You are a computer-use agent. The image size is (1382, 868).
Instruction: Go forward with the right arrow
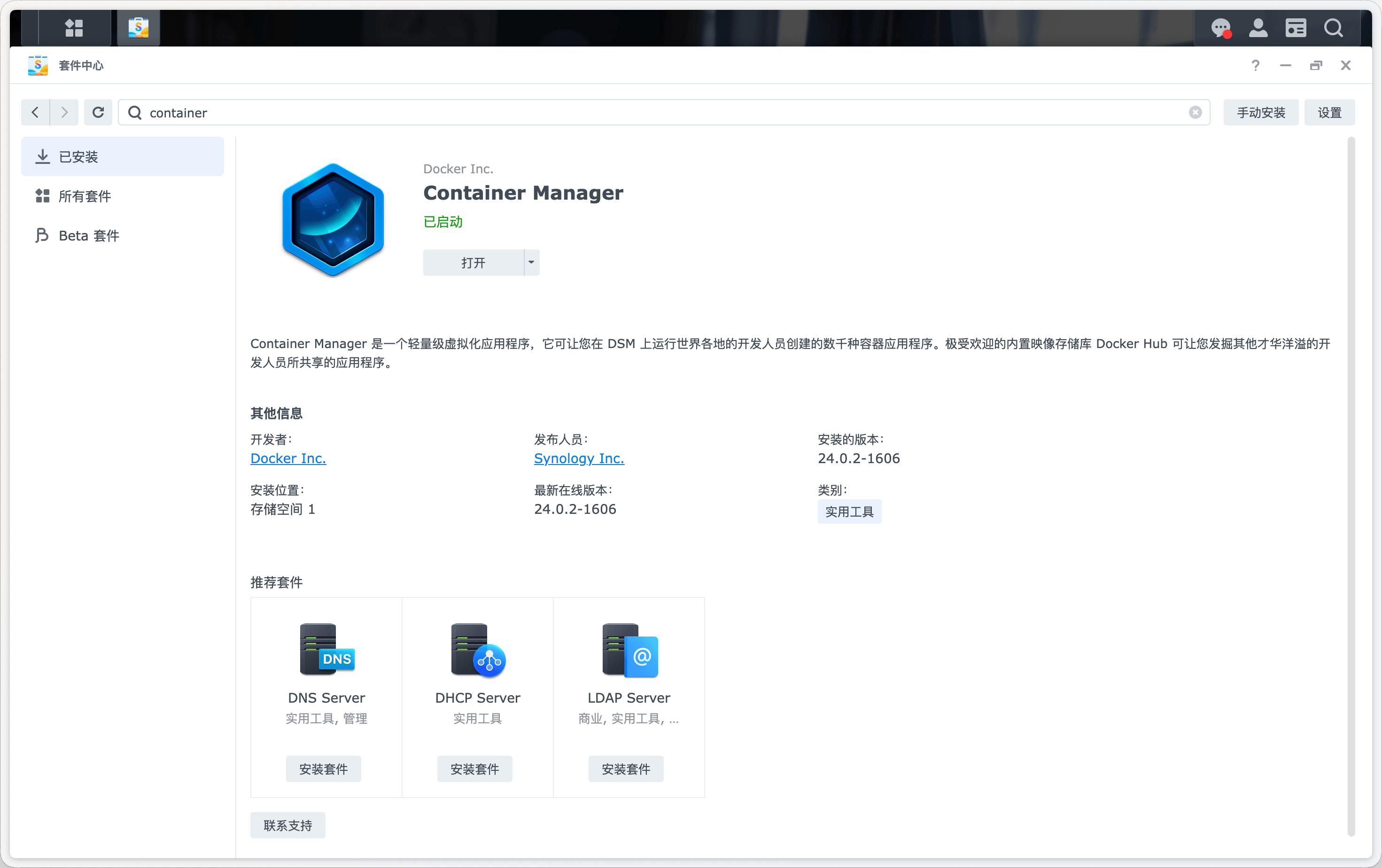tap(64, 112)
